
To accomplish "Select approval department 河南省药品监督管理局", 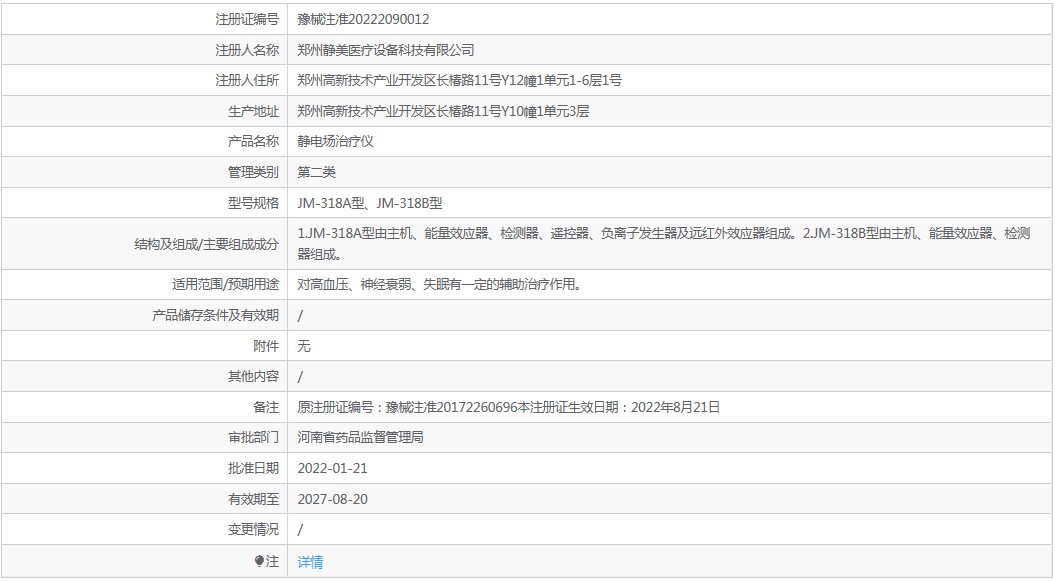I will point(361,438).
